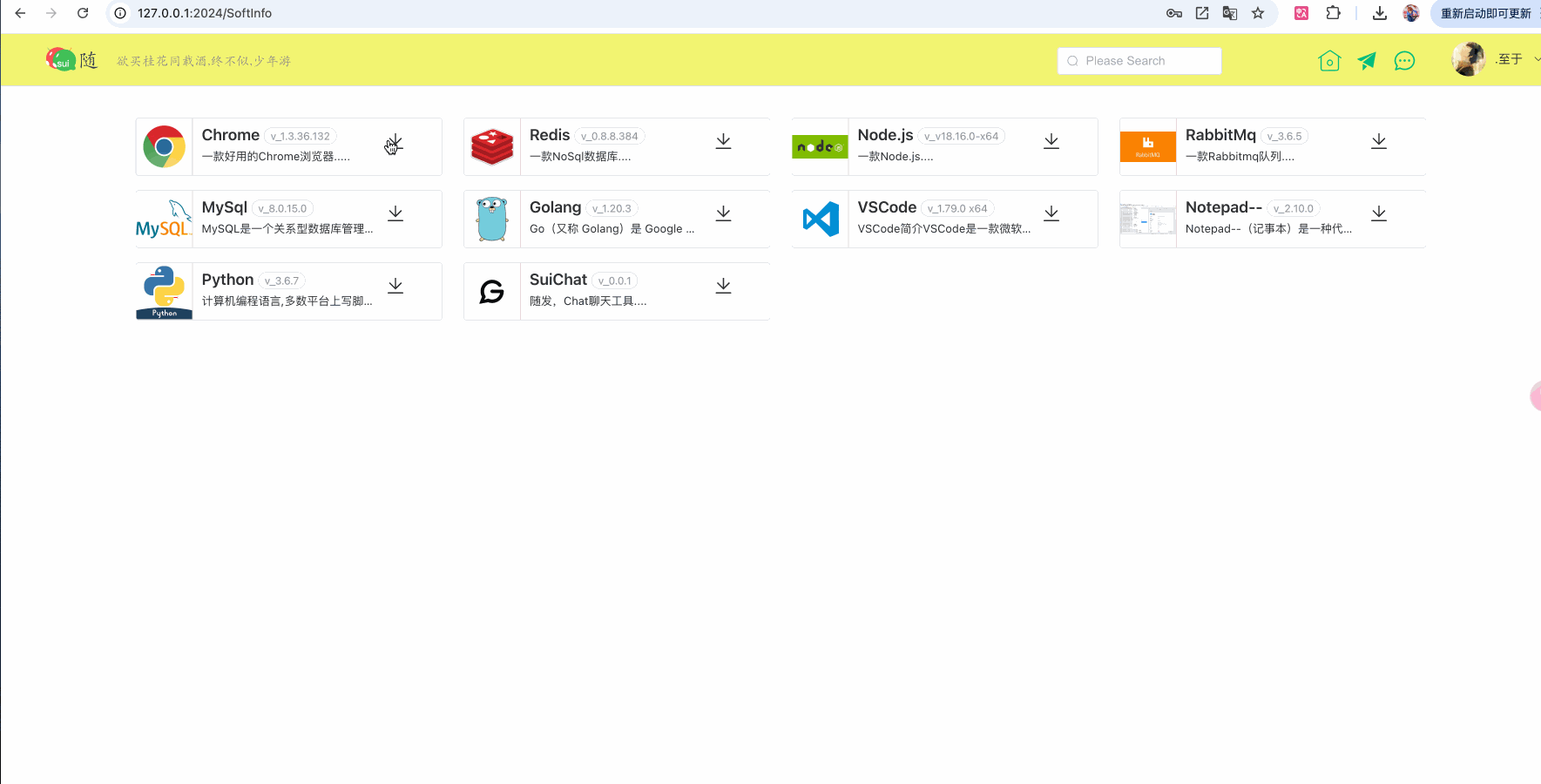Download MySql using its download icon
The image size is (1541, 784).
point(395,213)
